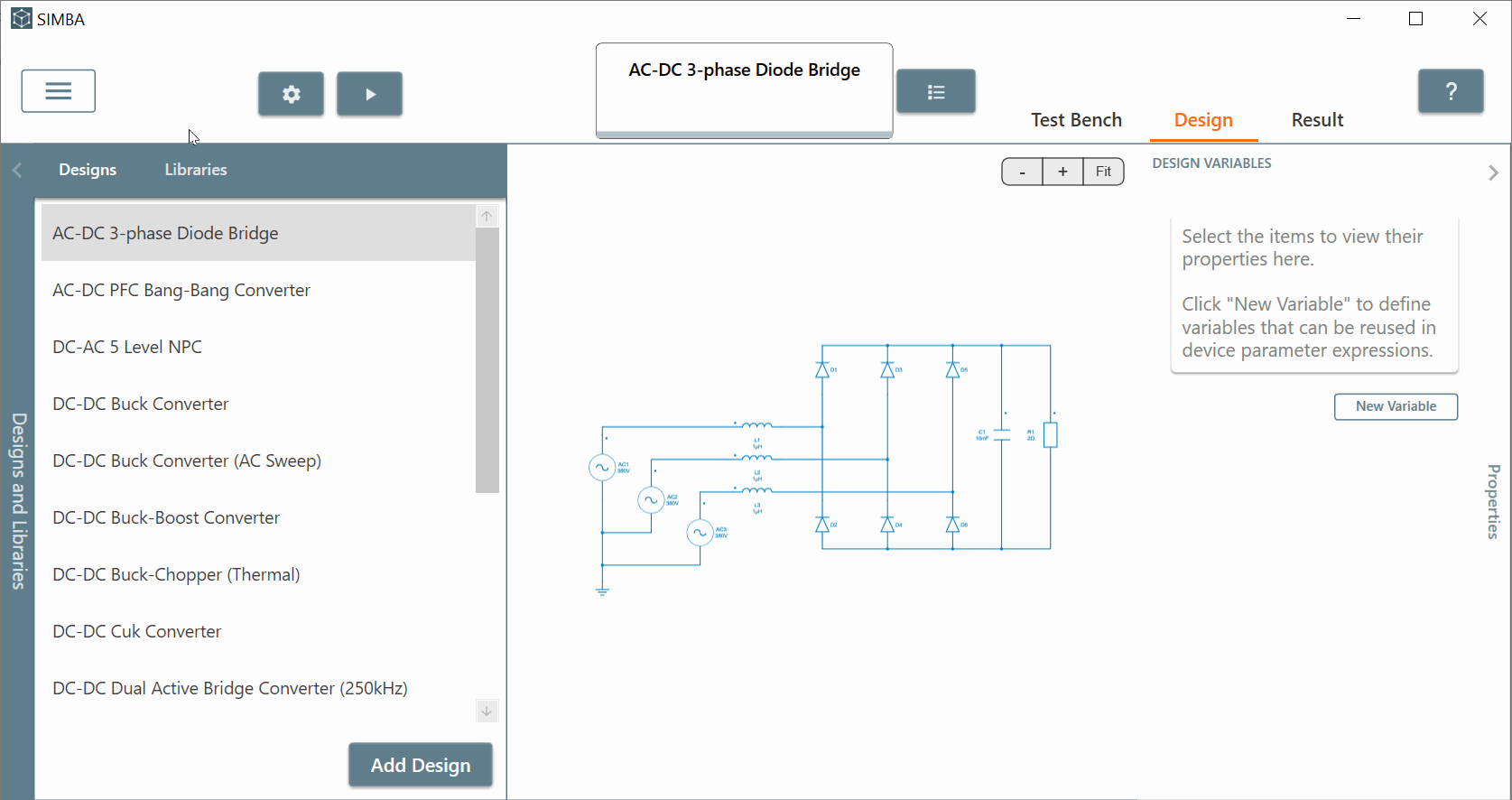Collapse the Designs and Libraries panel
This screenshot has width=1512, height=800.
pyautogui.click(x=17, y=170)
